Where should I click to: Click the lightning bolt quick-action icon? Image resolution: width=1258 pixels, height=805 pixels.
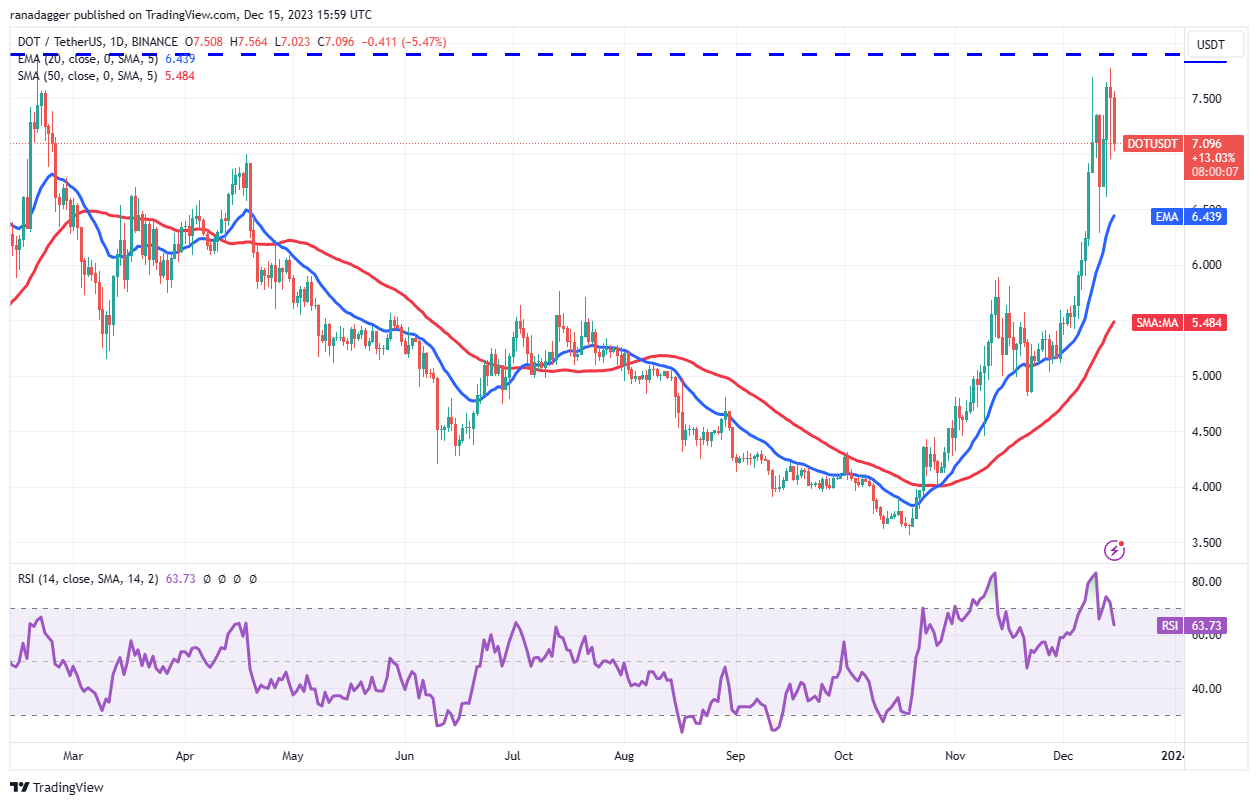pos(1113,548)
